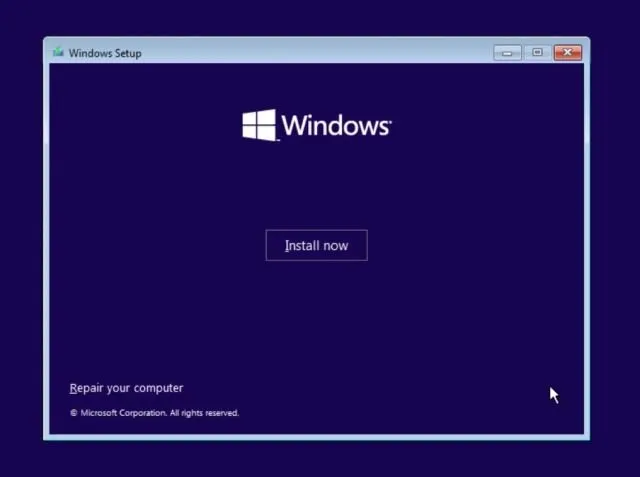Maximize the Windows Setup window

pos(537,53)
